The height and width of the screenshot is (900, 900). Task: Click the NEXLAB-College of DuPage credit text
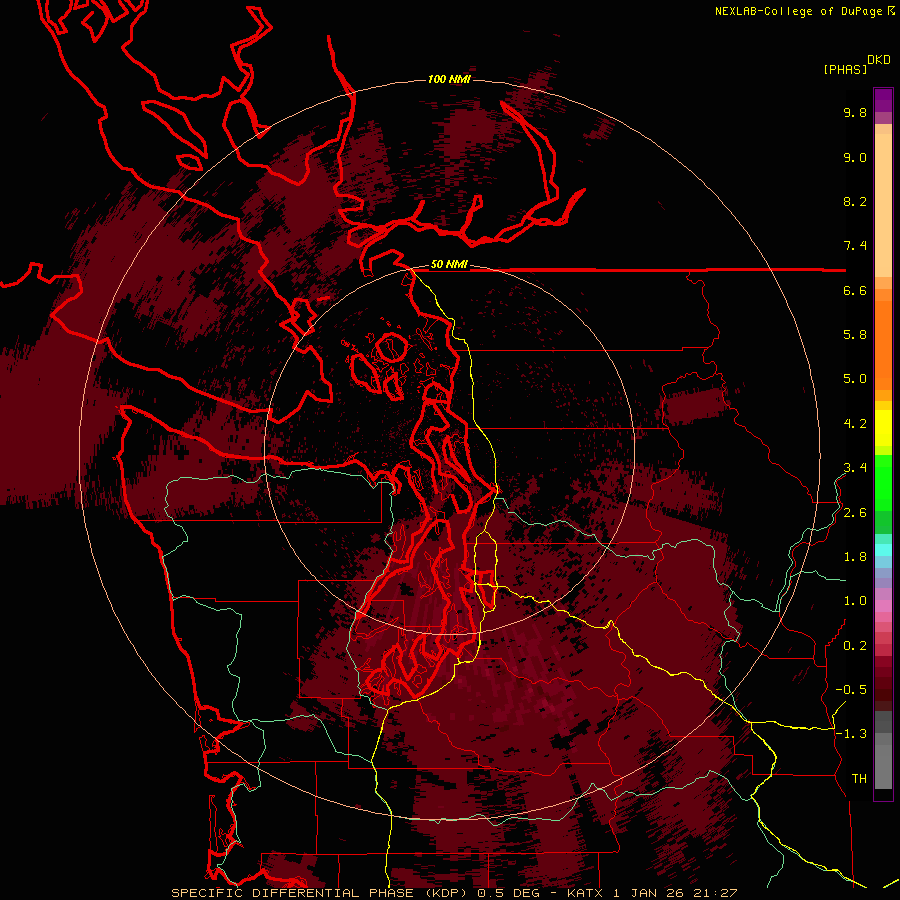click(x=800, y=11)
